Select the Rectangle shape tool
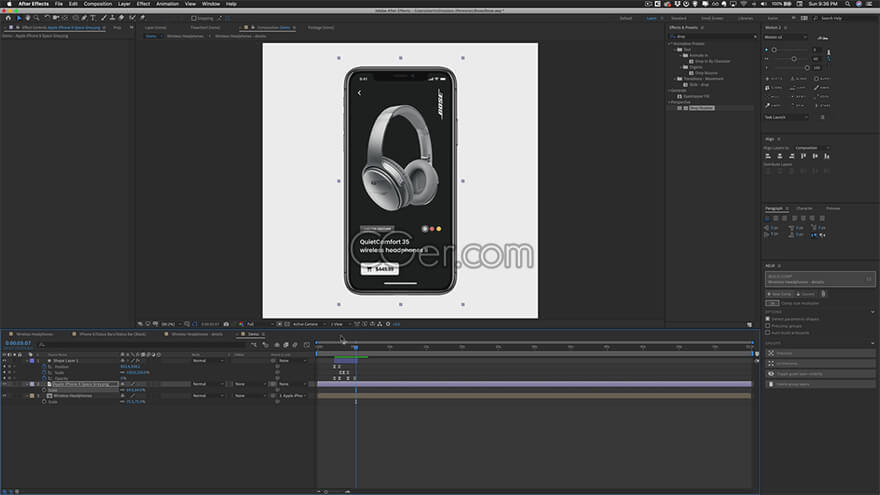The image size is (880, 495). click(75, 18)
